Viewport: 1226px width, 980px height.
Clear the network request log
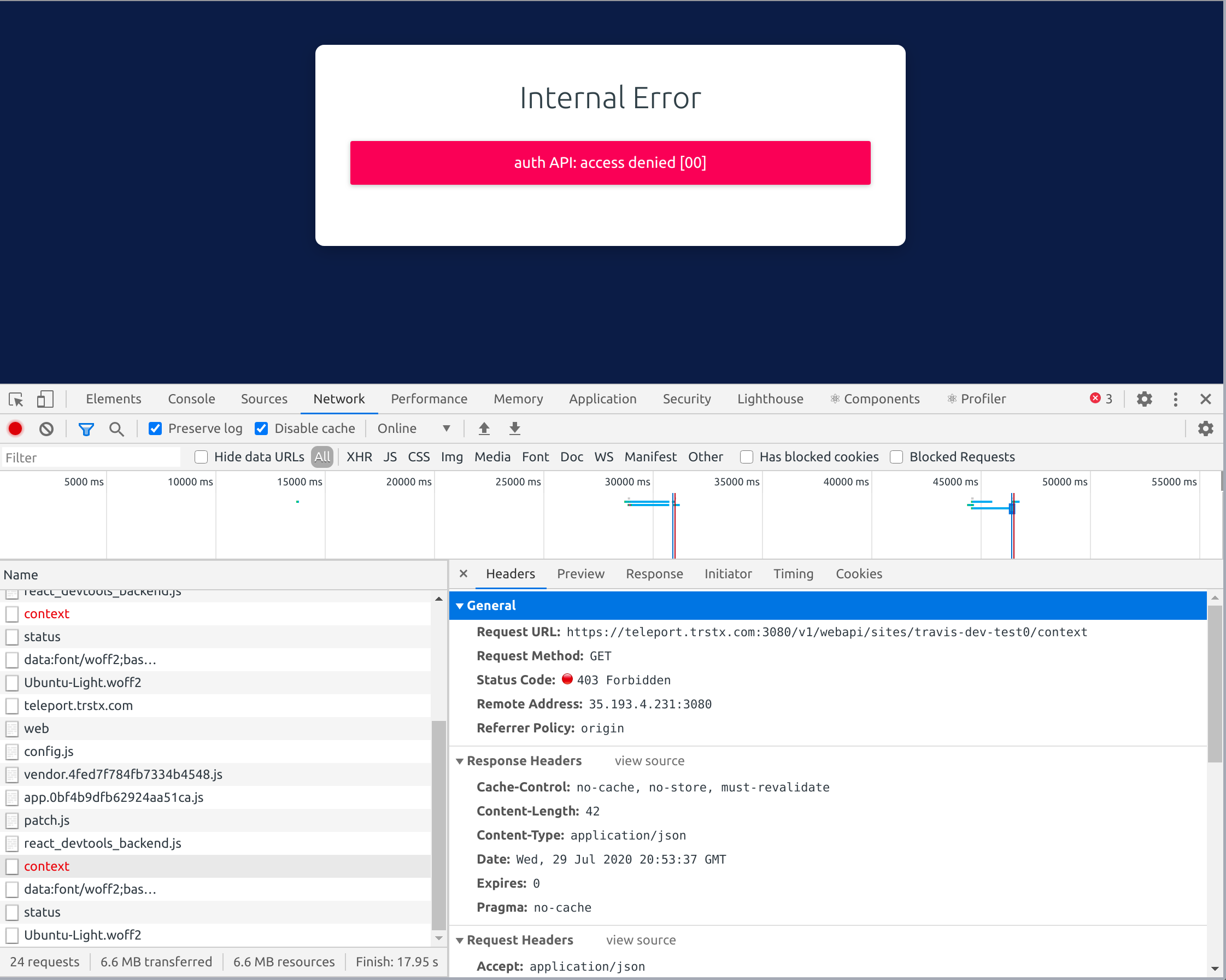46,429
